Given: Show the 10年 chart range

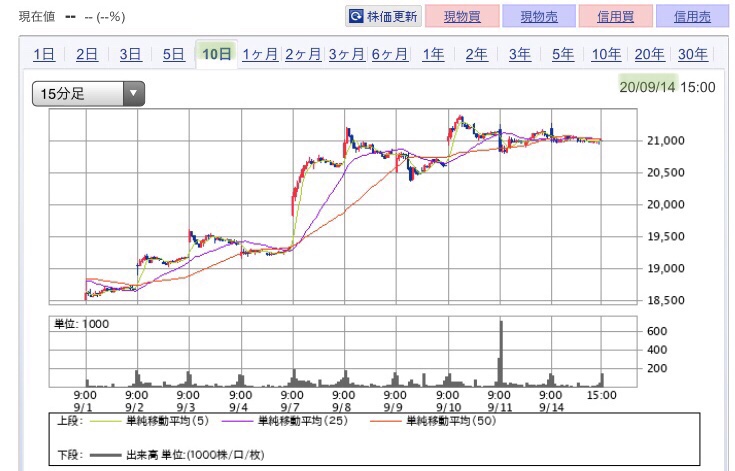Looking at the screenshot, I should [x=606, y=54].
